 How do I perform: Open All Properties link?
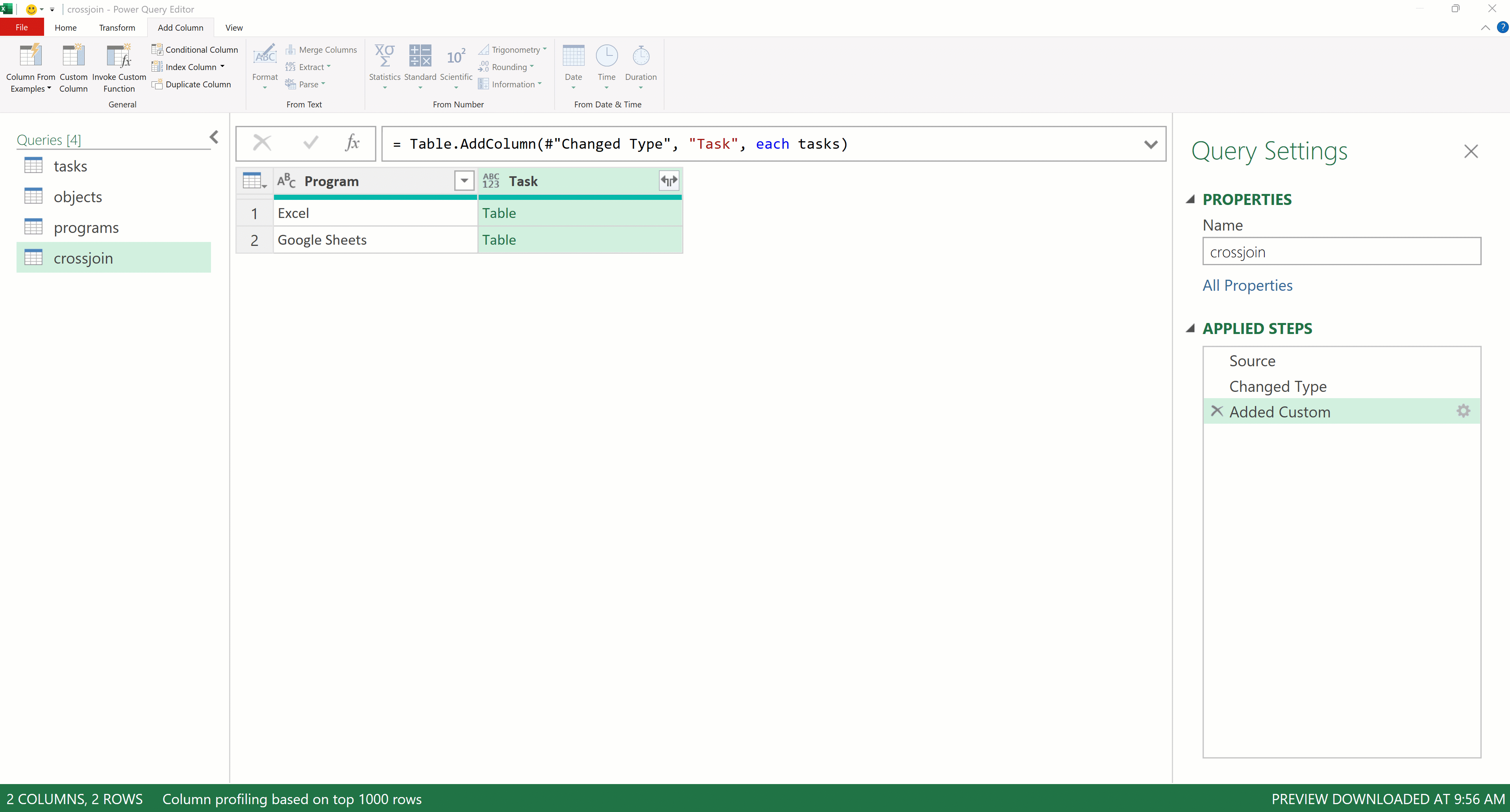point(1247,285)
